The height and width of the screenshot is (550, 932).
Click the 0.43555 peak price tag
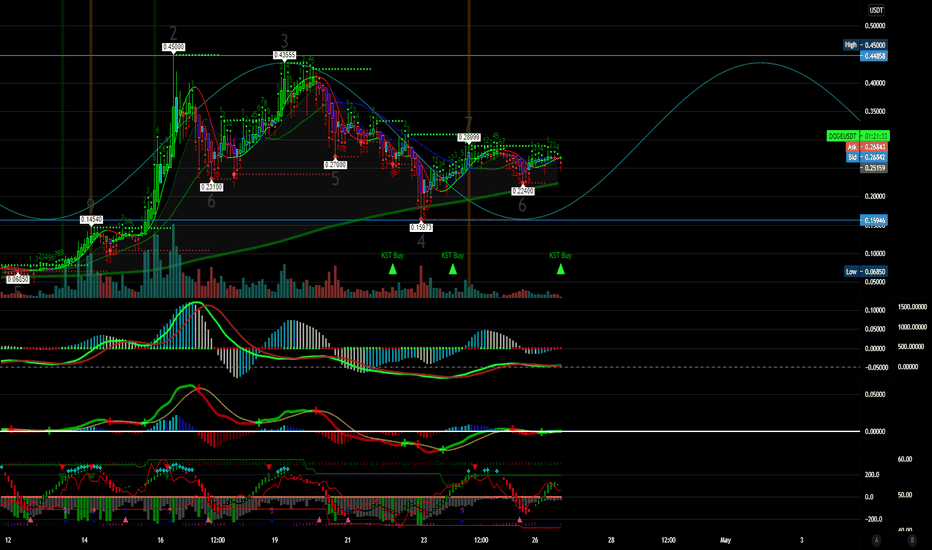(284, 55)
